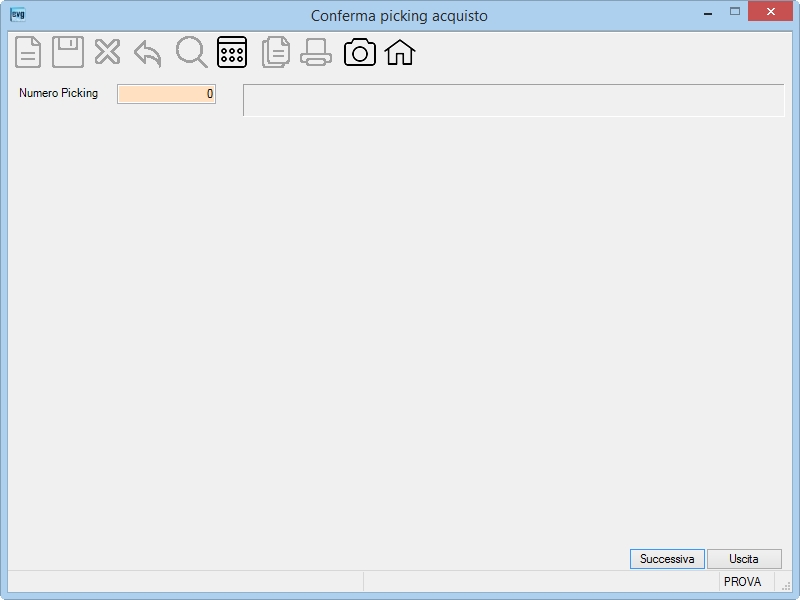Click the camera screenshot icon
This screenshot has height=600, width=800.
(x=360, y=53)
